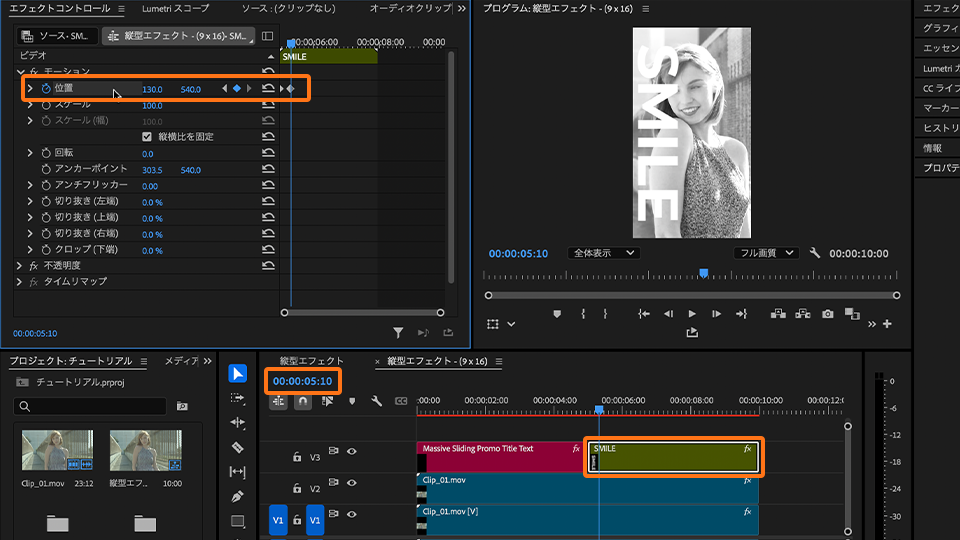
Task: Reset the 位置 parameter
Action: coord(268,89)
